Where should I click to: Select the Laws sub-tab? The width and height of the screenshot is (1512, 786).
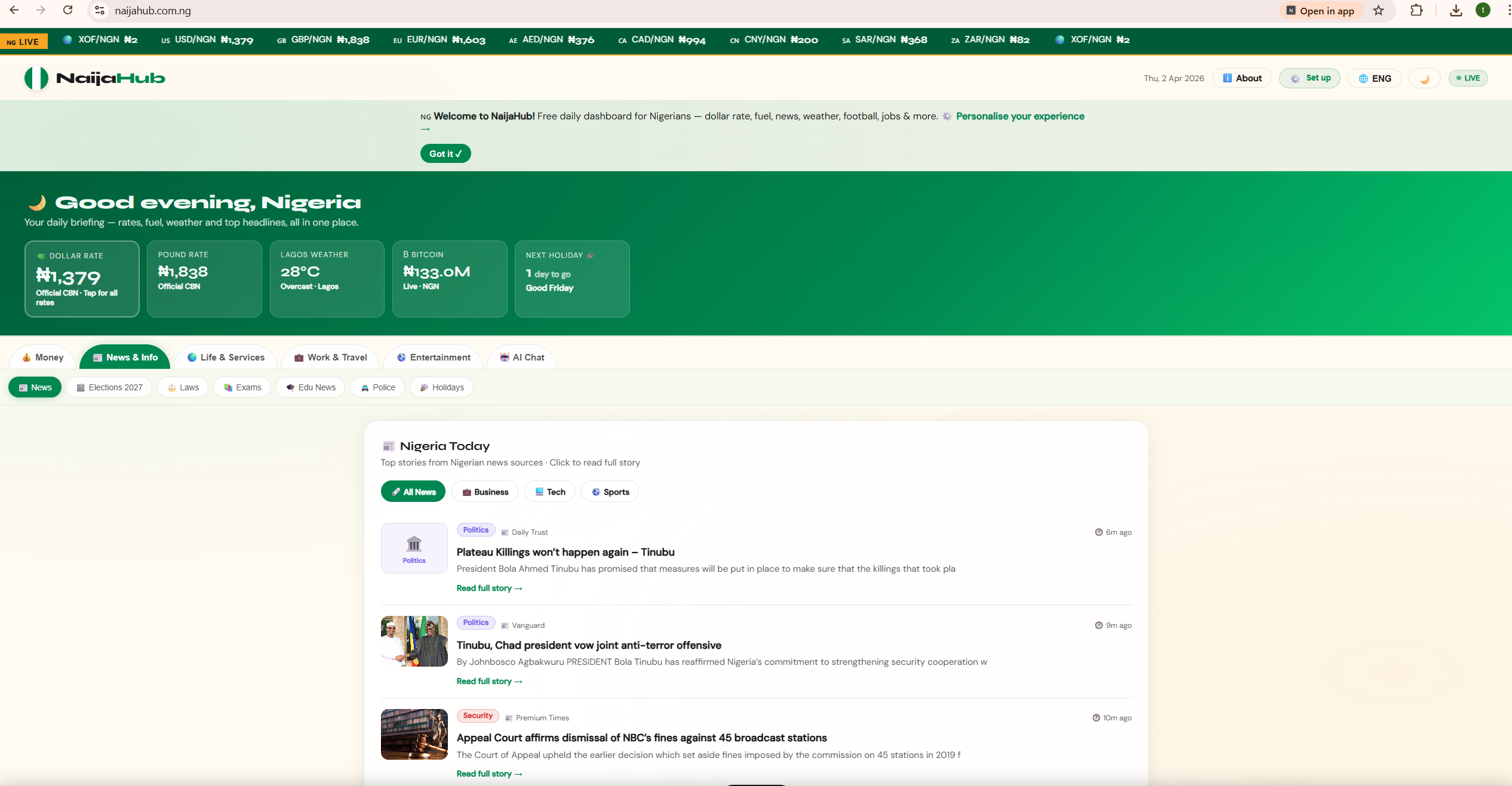[183, 387]
